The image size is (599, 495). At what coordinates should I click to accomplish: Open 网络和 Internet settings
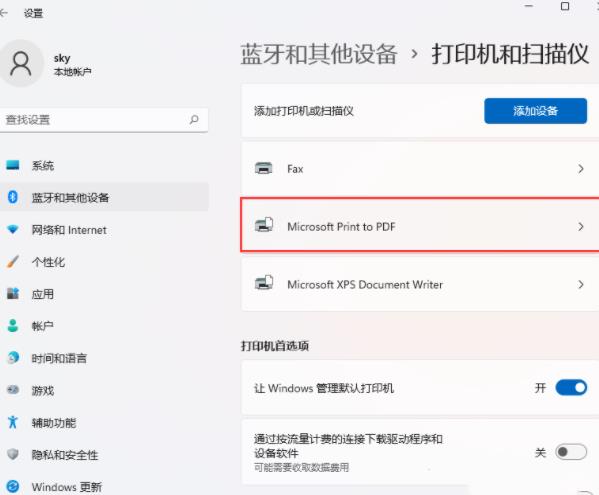coord(104,230)
